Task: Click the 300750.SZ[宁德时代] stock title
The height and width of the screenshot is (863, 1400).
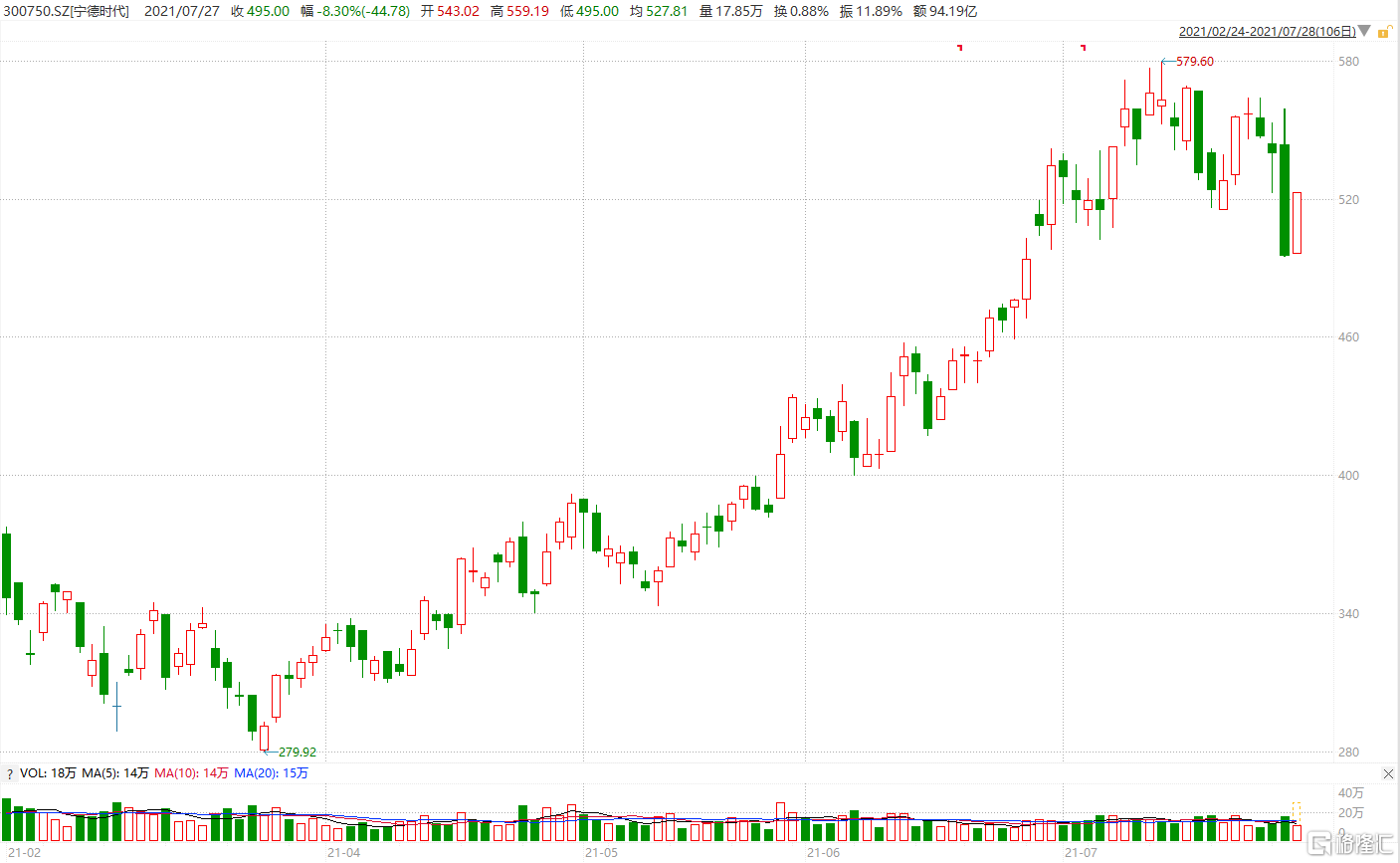Action: 66,11
